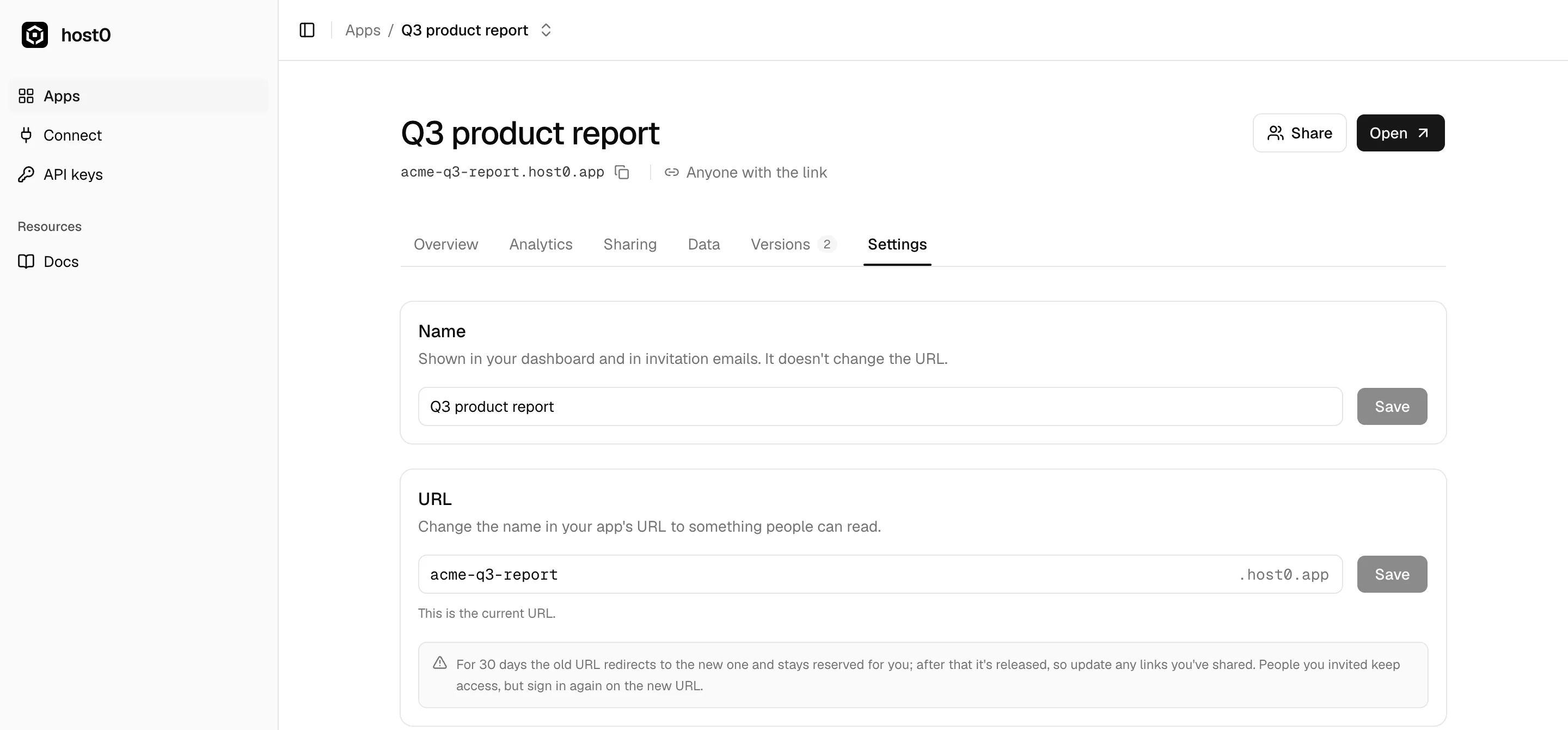Click the Resources section label
Viewport: 1568px width, 730px height.
50,227
